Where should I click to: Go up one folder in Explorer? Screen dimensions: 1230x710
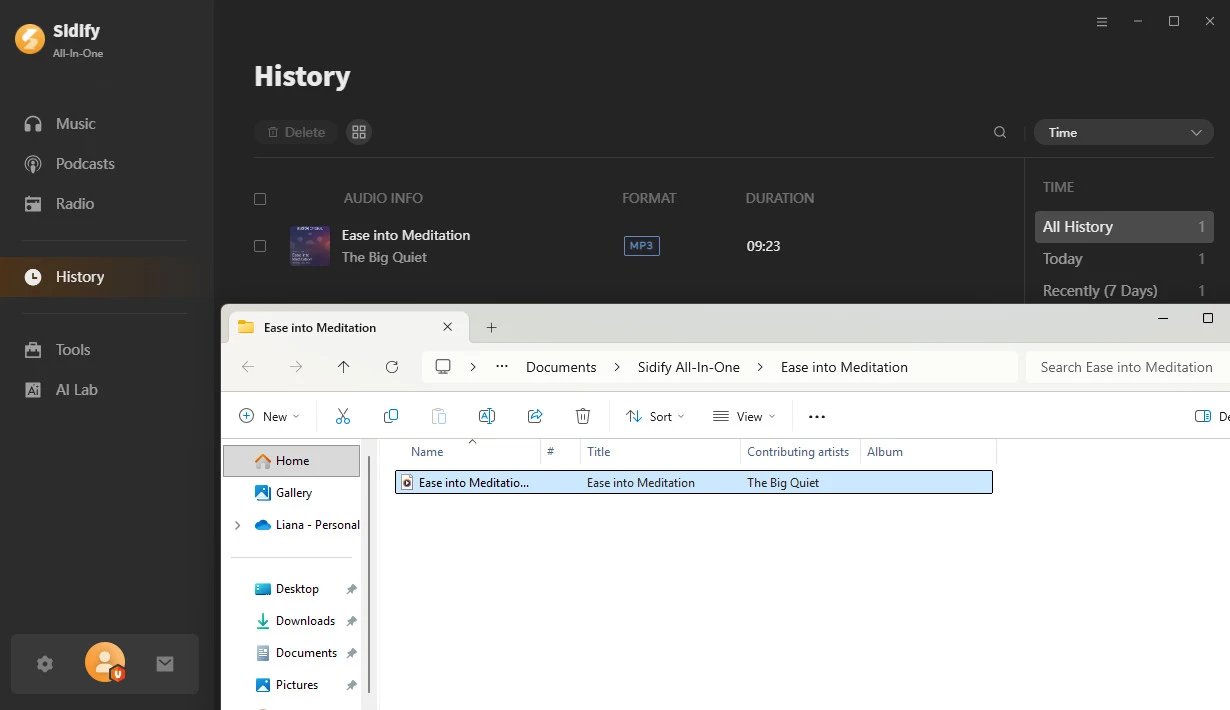click(x=344, y=367)
